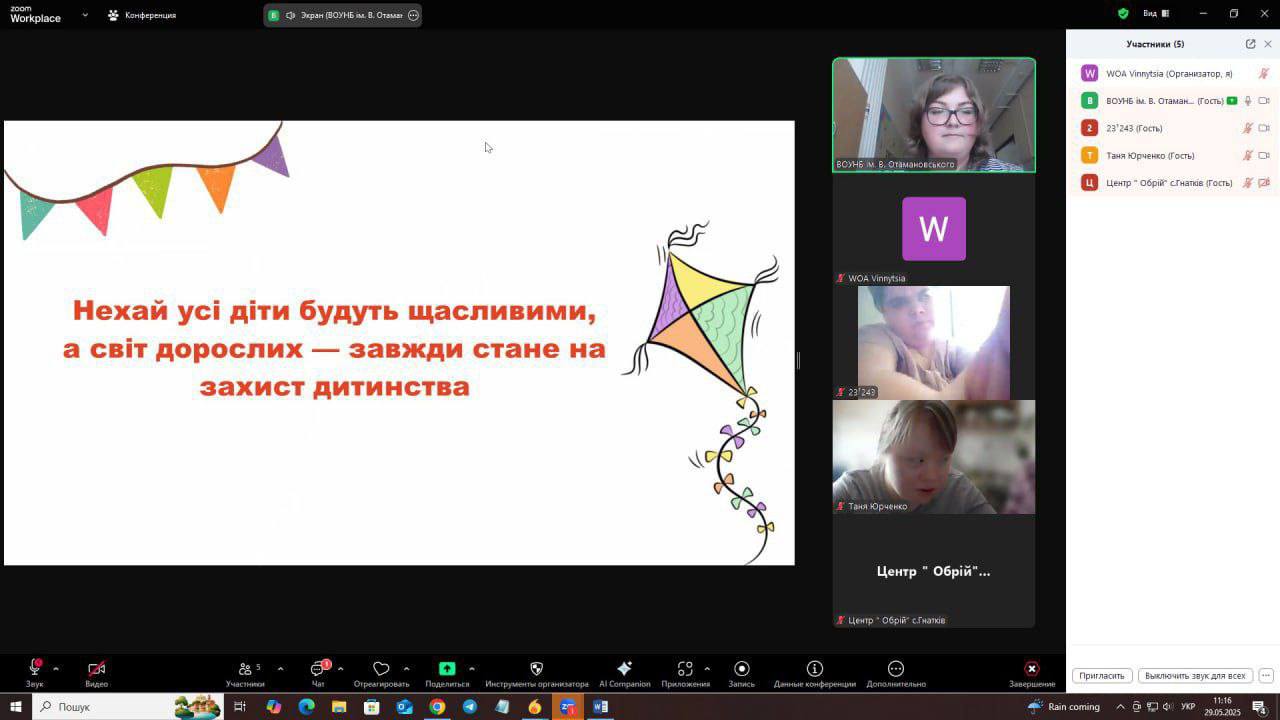
Task: Toggle muted microphone for Центр Обрій participant
Action: click(1248, 183)
